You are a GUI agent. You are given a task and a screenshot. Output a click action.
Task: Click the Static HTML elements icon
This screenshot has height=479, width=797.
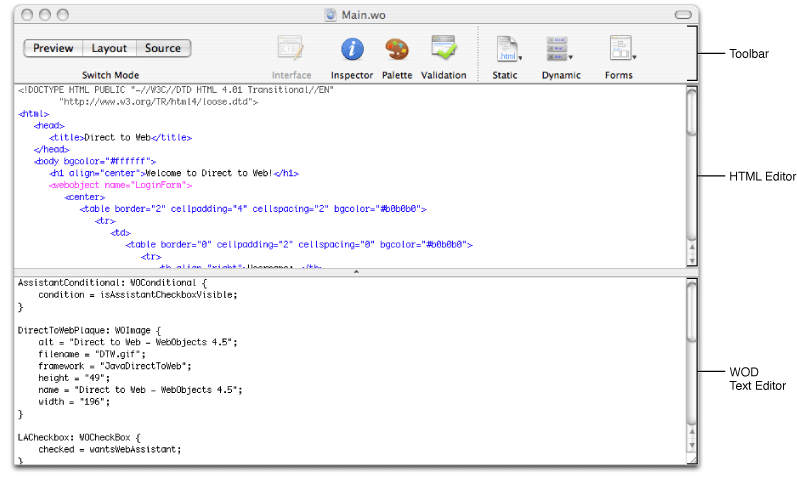pyautogui.click(x=507, y=49)
